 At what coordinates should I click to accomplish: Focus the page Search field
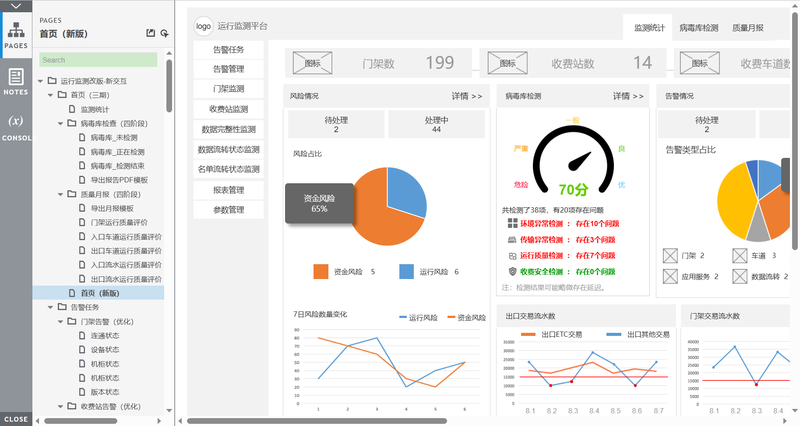[98, 60]
